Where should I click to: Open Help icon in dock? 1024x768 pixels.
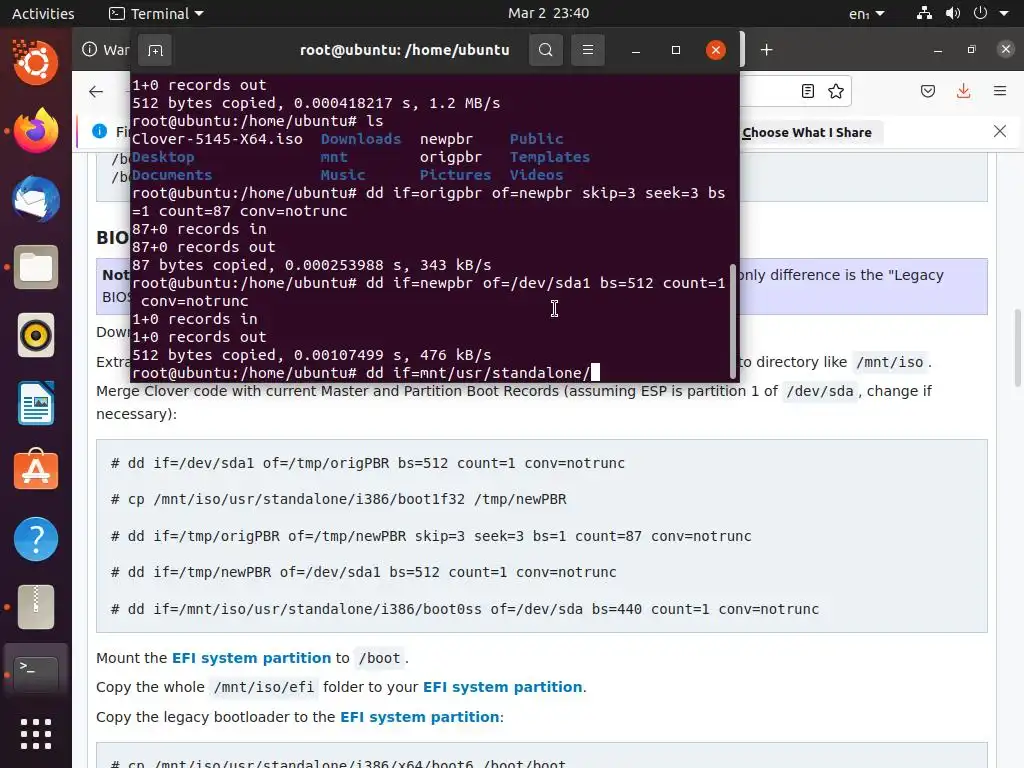coord(35,539)
